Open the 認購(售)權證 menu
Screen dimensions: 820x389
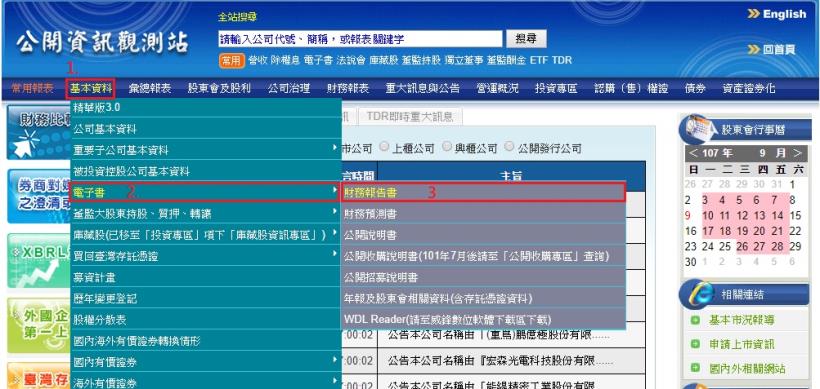[x=631, y=89]
